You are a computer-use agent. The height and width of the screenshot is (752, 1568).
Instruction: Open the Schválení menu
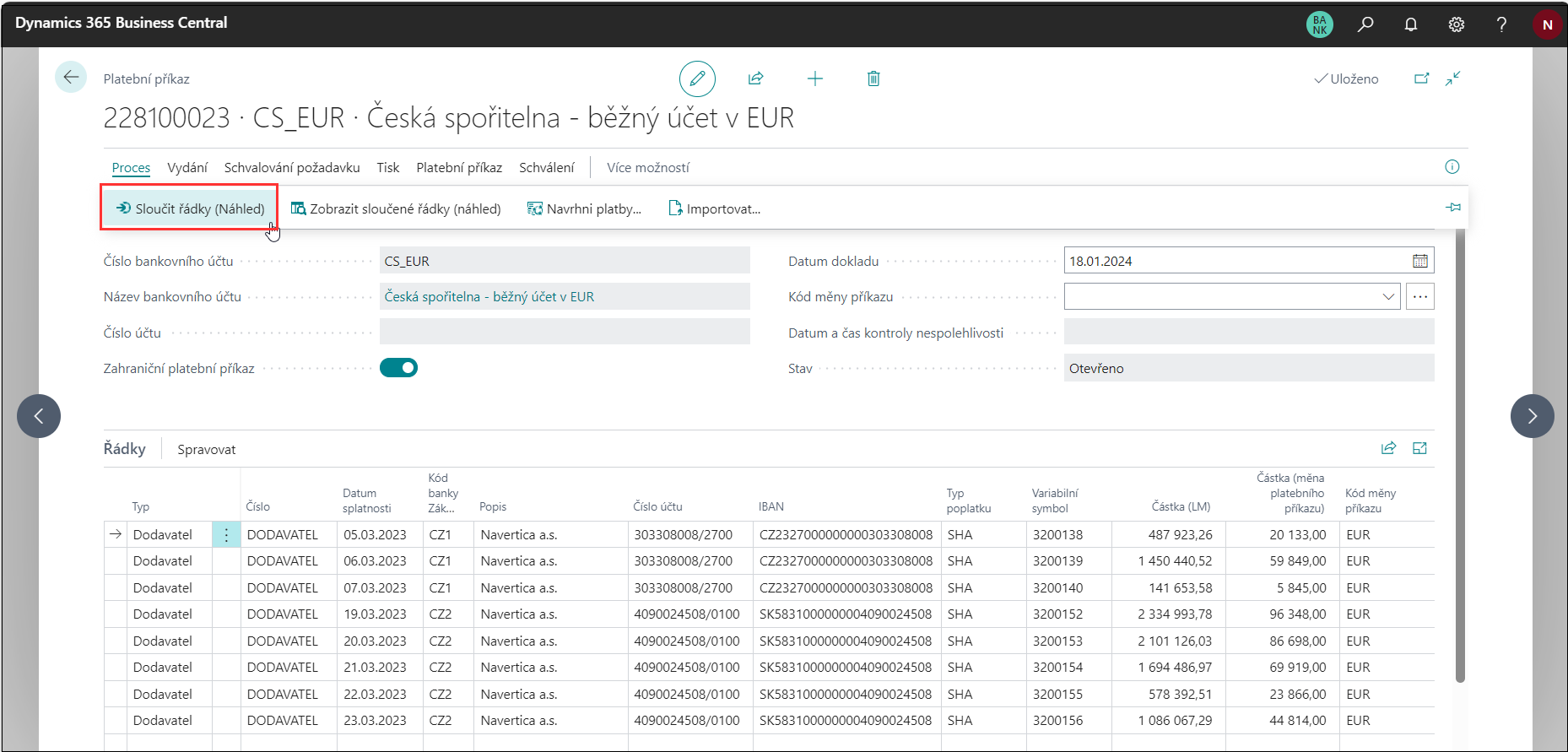tap(547, 168)
